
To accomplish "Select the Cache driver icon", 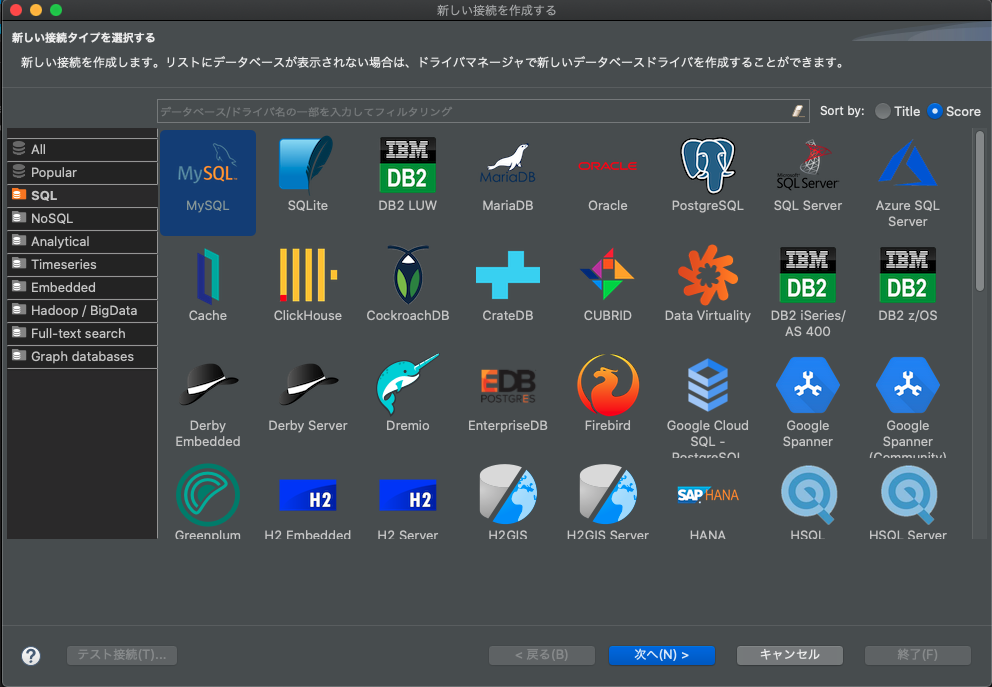I will point(208,276).
